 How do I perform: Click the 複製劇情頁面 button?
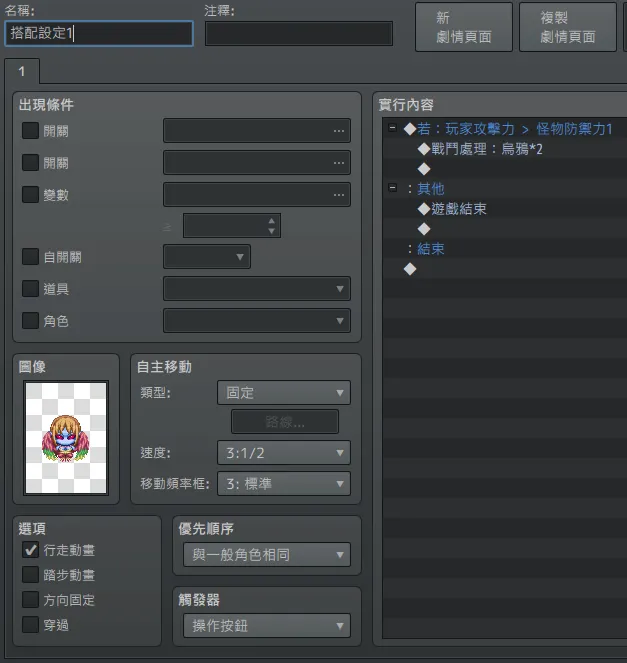point(568,27)
